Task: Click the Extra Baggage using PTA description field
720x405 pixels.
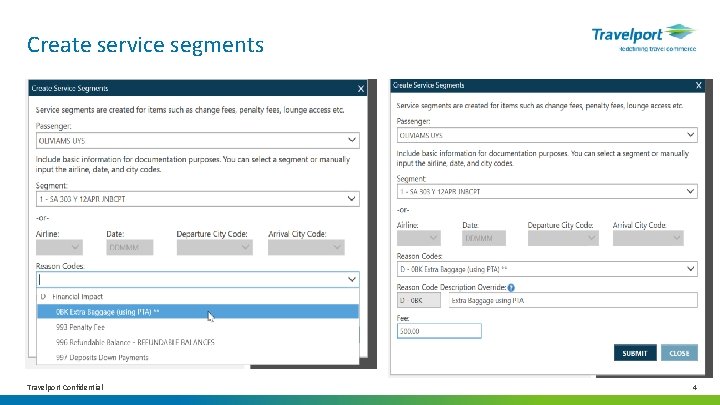Action: [573, 300]
